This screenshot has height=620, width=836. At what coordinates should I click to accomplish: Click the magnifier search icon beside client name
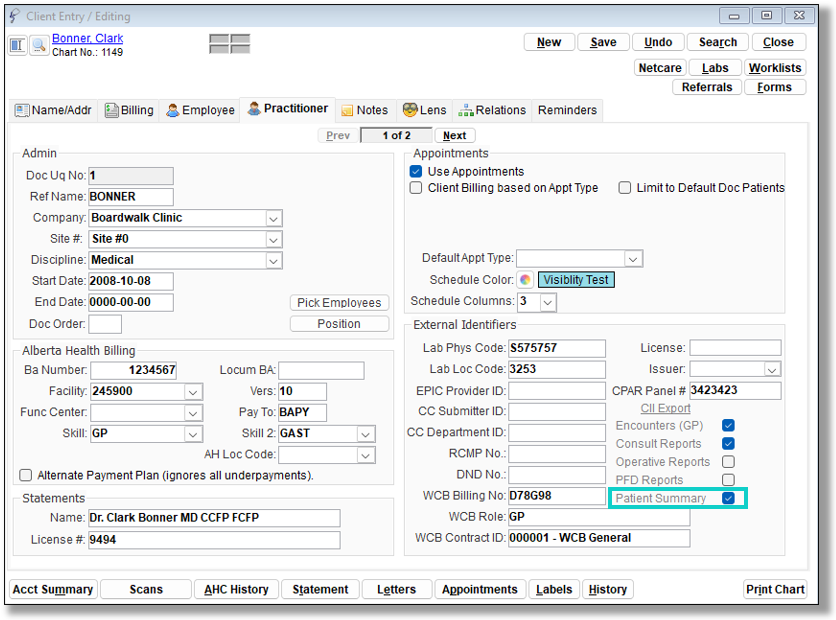click(39, 45)
